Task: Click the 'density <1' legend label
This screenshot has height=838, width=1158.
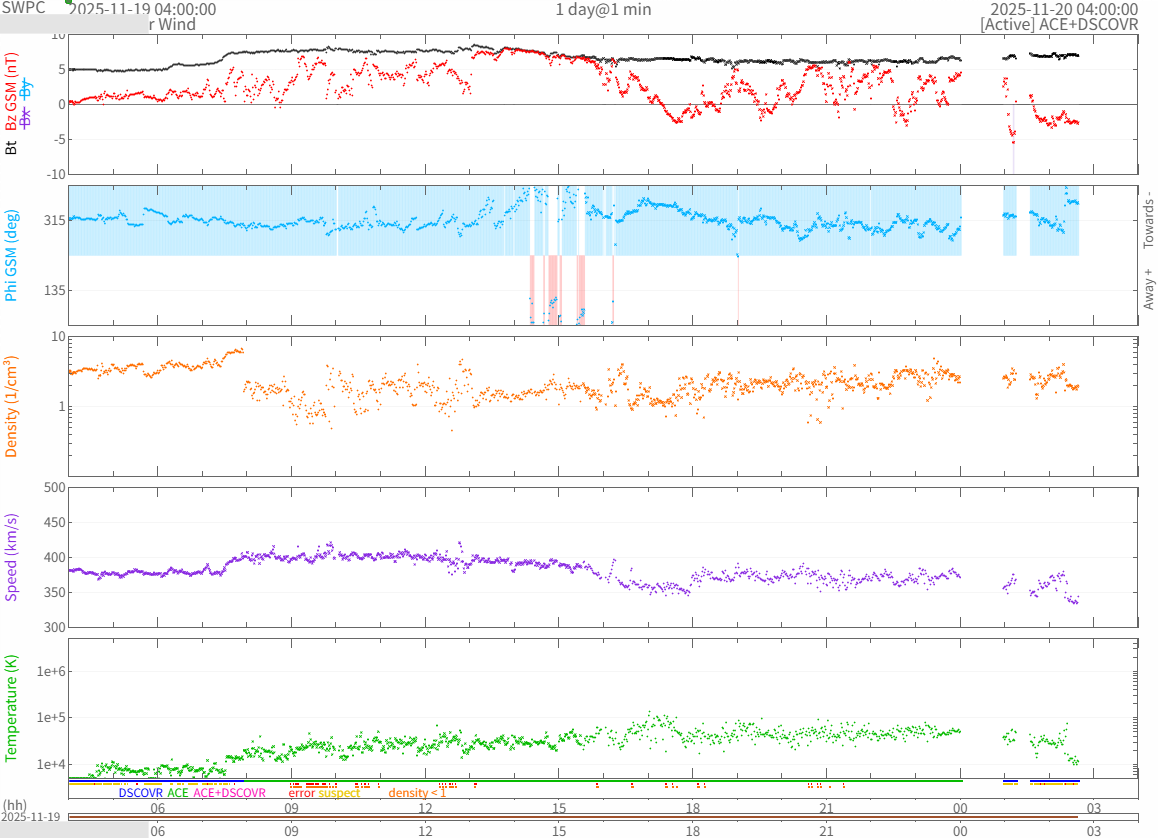Action: click(x=418, y=793)
